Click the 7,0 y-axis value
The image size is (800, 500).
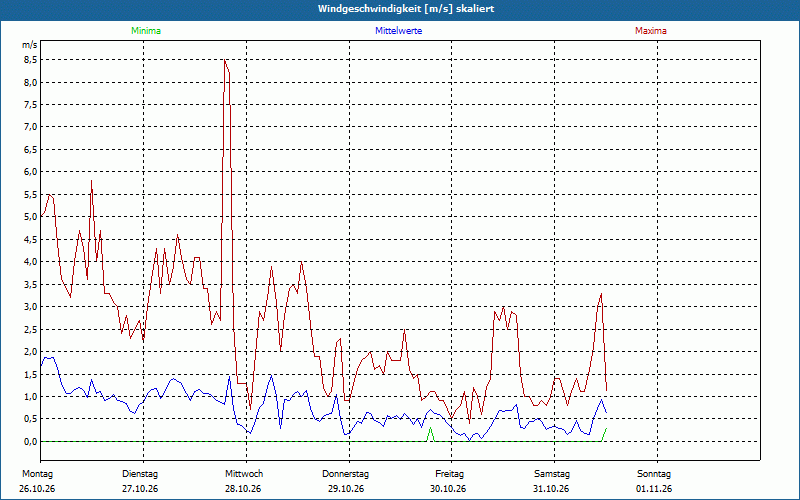pyautogui.click(x=31, y=127)
